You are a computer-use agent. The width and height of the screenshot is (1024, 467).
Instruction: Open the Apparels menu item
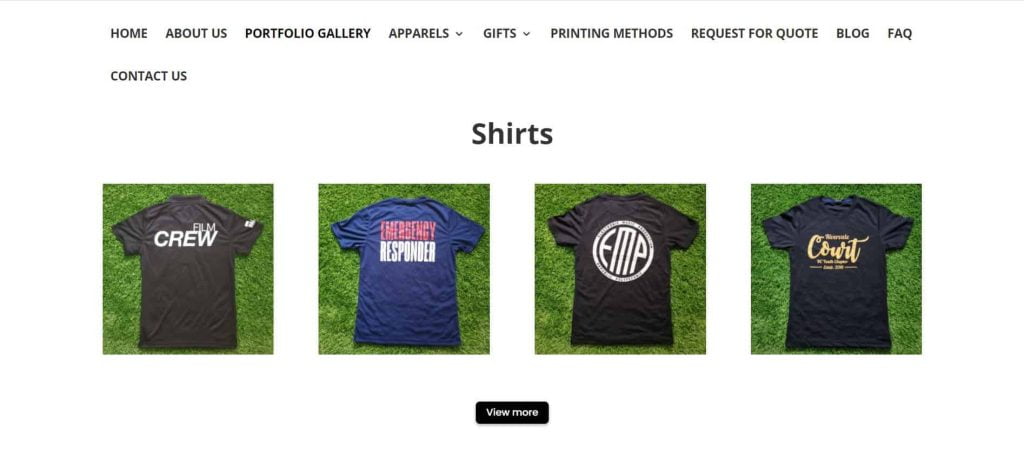coord(419,33)
